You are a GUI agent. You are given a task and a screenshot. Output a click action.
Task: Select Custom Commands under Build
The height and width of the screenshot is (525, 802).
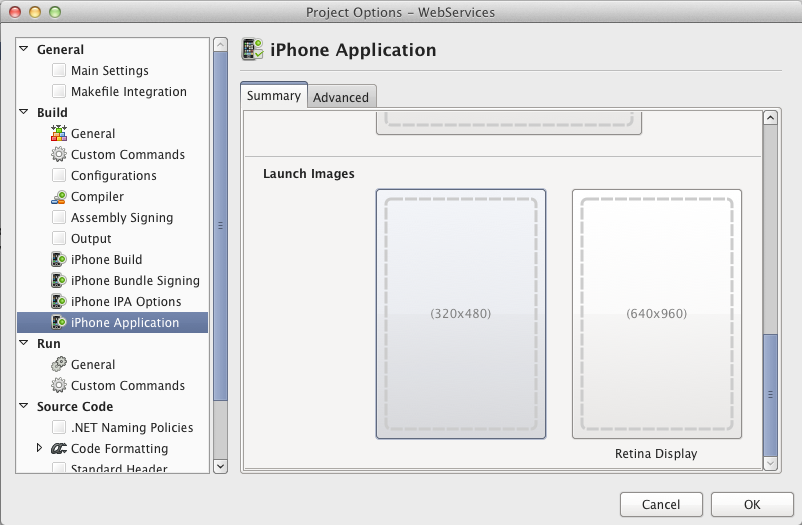tap(128, 154)
